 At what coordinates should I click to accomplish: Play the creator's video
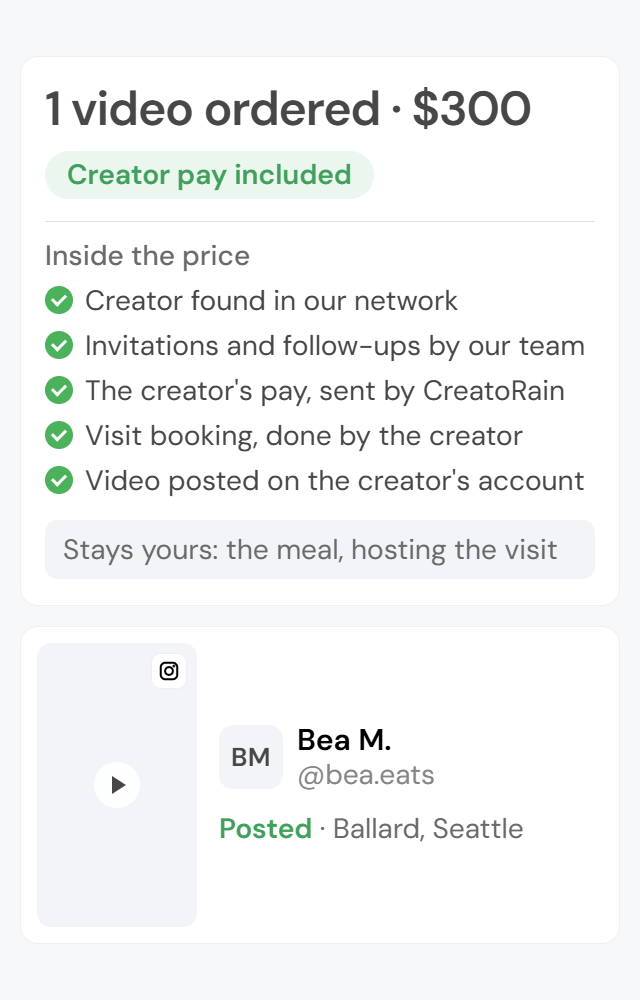click(x=117, y=785)
